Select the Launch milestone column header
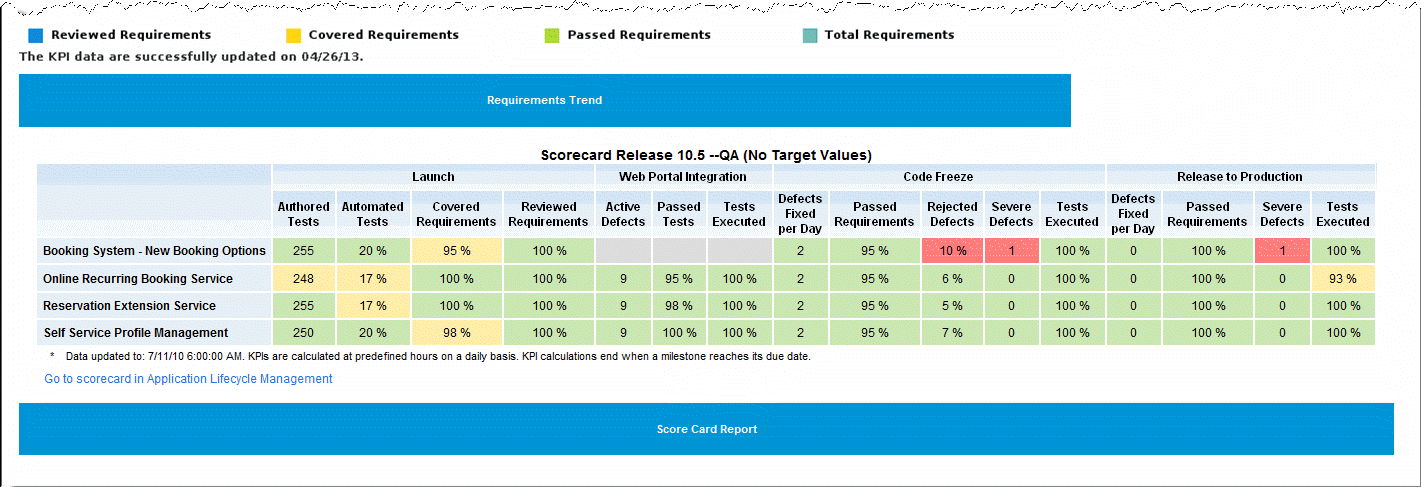Image resolution: width=1421 pixels, height=487 pixels. pos(433,177)
